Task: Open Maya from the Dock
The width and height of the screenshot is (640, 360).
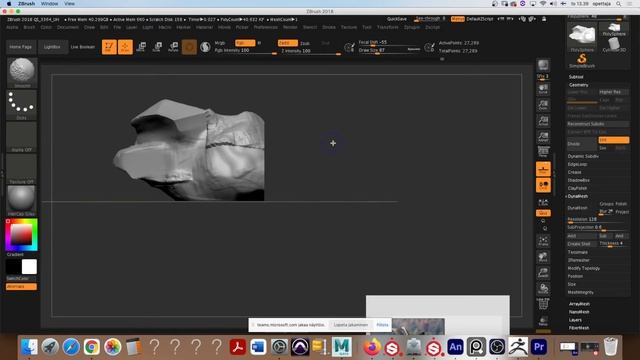Action: tap(342, 347)
